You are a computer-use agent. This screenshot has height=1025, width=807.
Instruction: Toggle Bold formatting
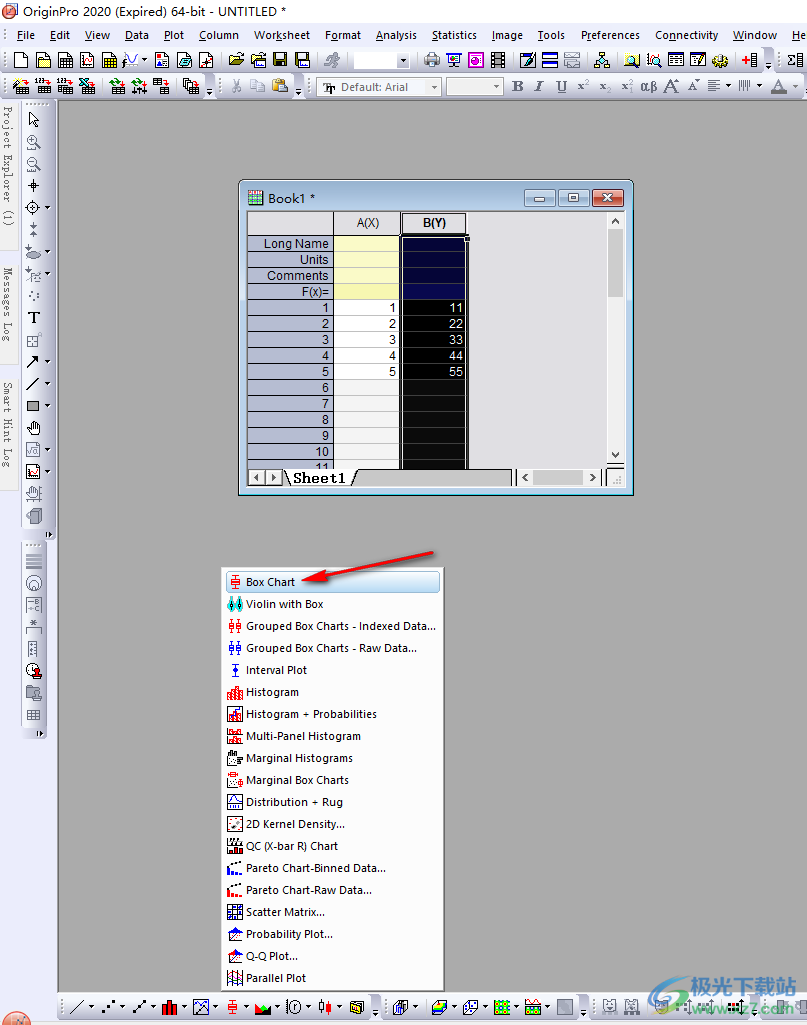518,86
